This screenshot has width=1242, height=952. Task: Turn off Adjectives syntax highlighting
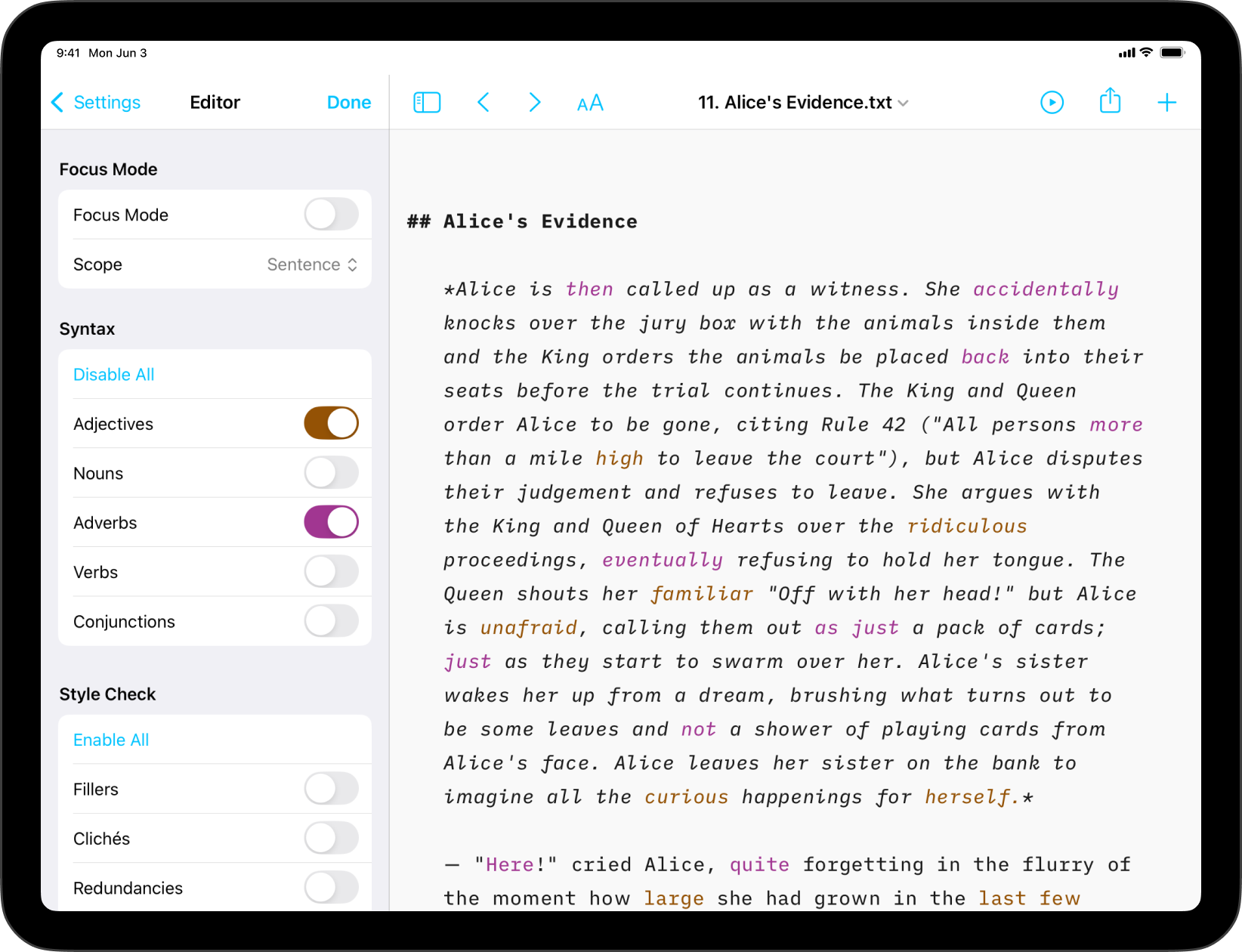pyautogui.click(x=331, y=424)
